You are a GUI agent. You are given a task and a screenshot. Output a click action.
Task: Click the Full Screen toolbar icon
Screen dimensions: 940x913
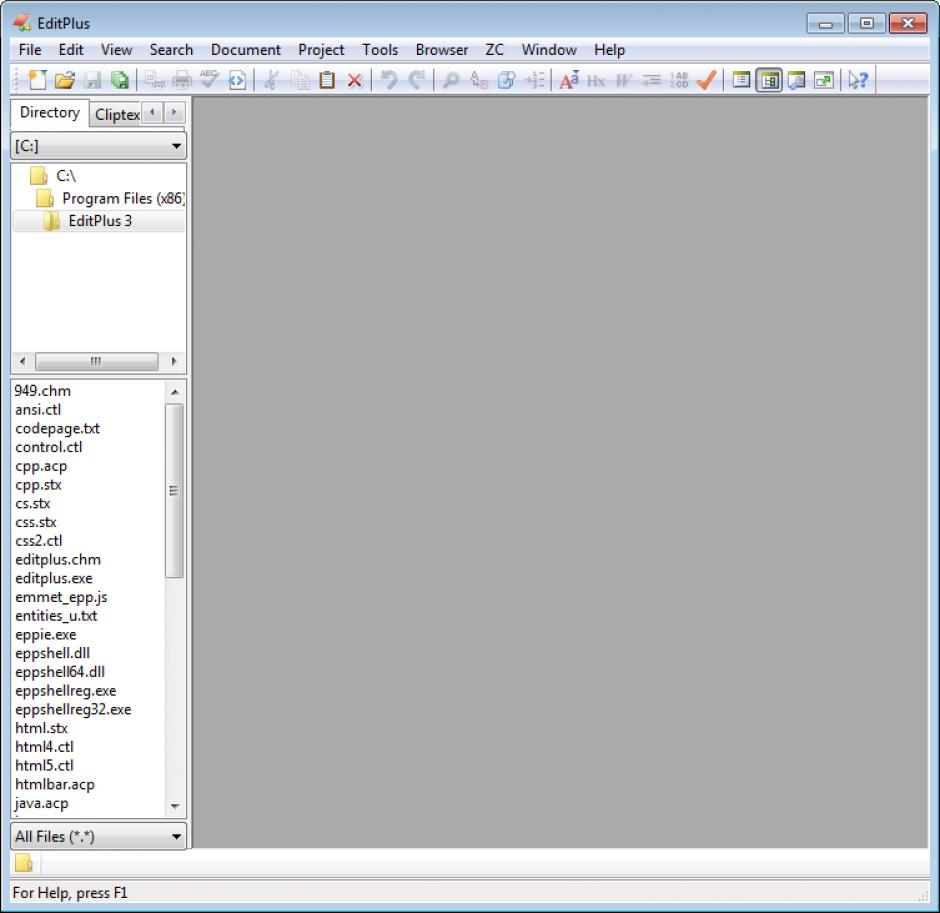[824, 80]
